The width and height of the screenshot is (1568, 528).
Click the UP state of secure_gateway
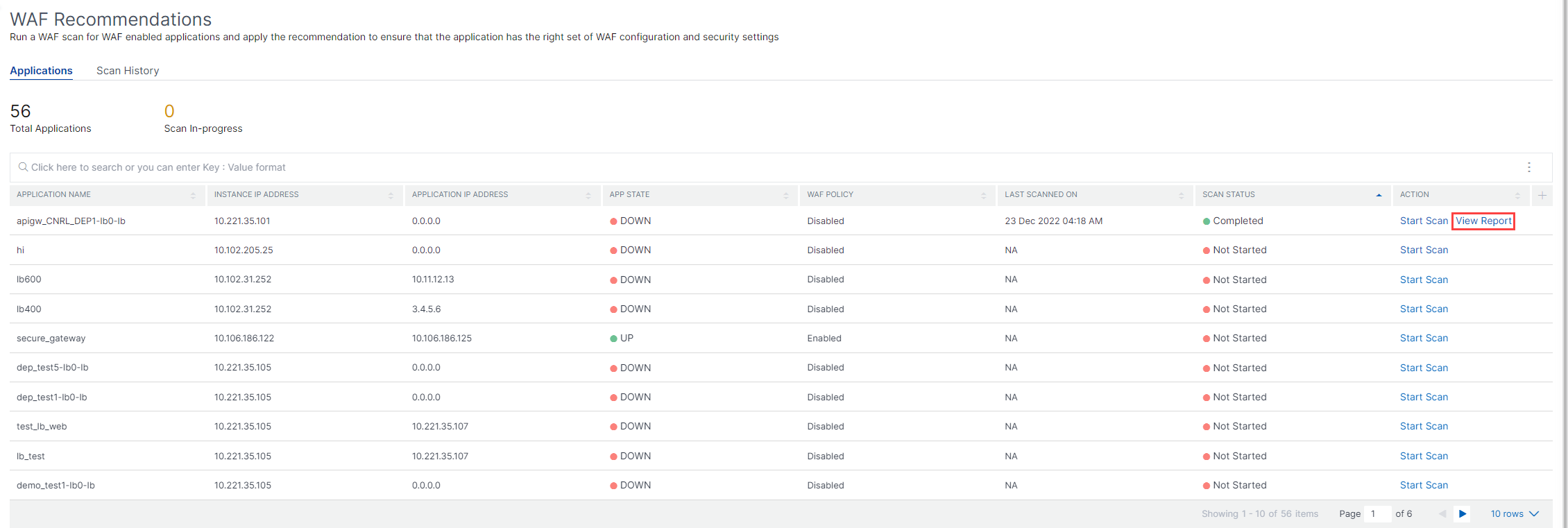(x=621, y=339)
